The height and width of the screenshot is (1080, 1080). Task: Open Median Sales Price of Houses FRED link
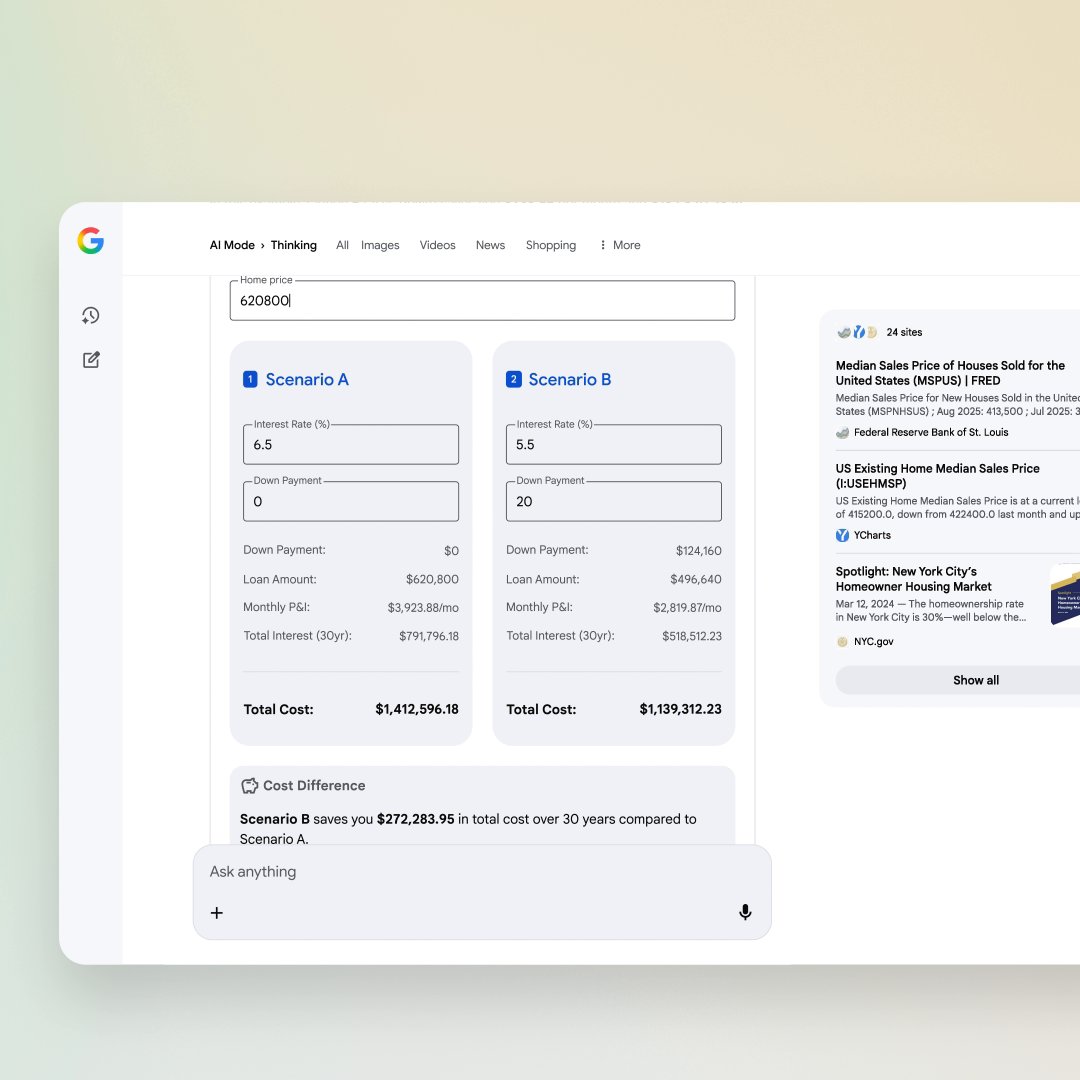coord(950,373)
